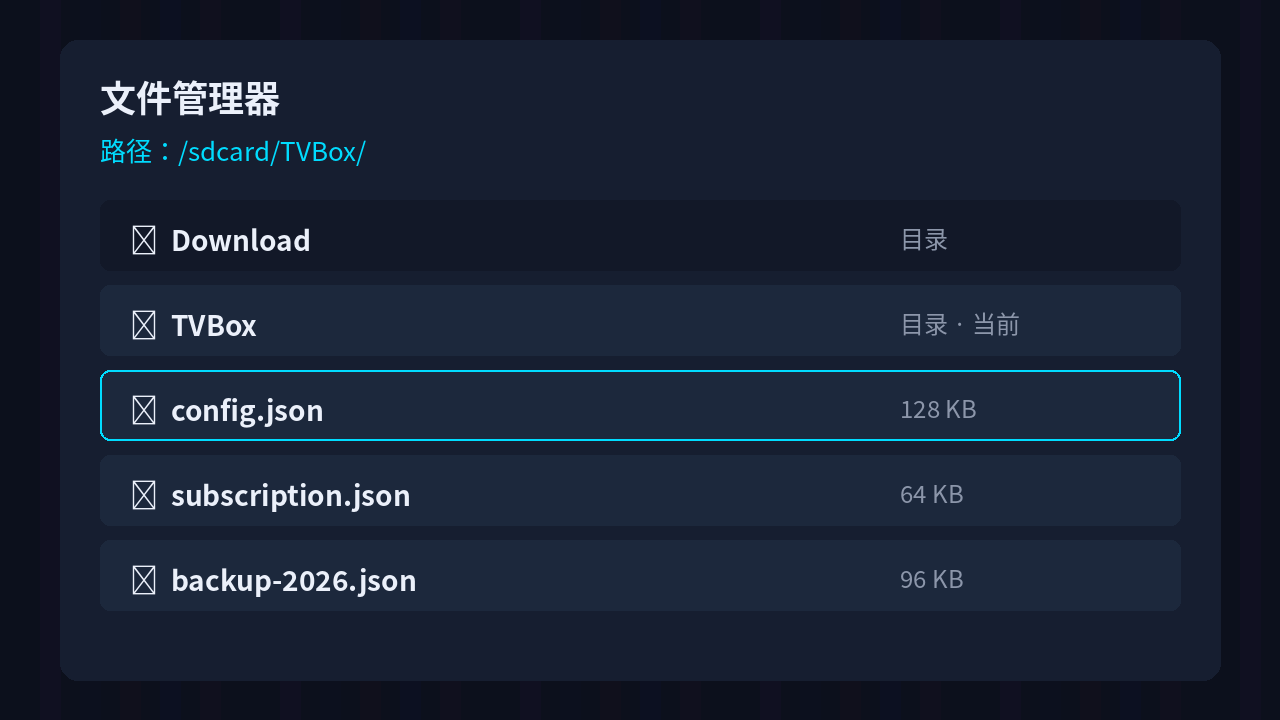Select the highlighted config.json file
The height and width of the screenshot is (720, 1280).
click(640, 405)
